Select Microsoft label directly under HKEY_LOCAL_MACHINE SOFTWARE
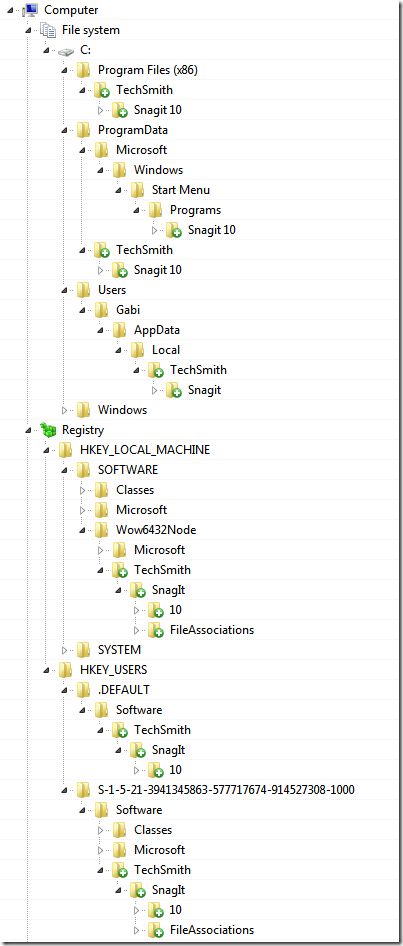 pyautogui.click(x=141, y=510)
